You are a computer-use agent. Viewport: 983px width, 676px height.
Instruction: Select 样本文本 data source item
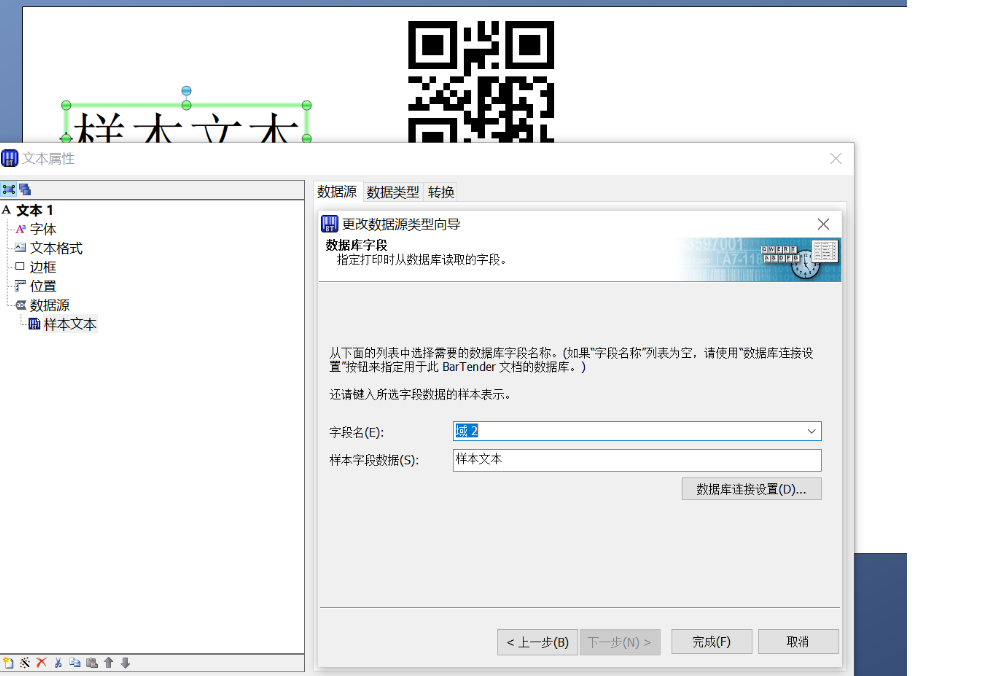tap(70, 324)
